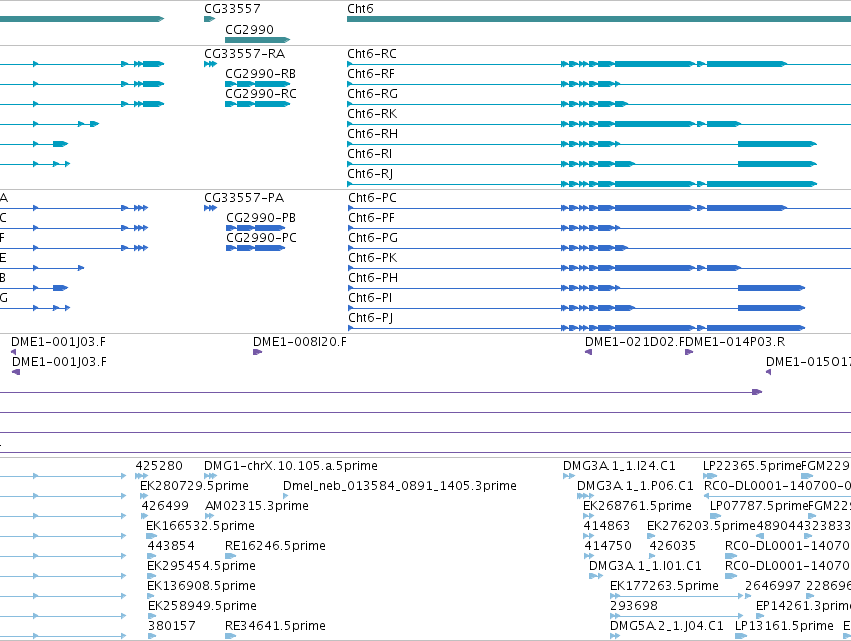Click the Cht6-RH transcript label
The height and width of the screenshot is (641, 851).
[x=372, y=134]
